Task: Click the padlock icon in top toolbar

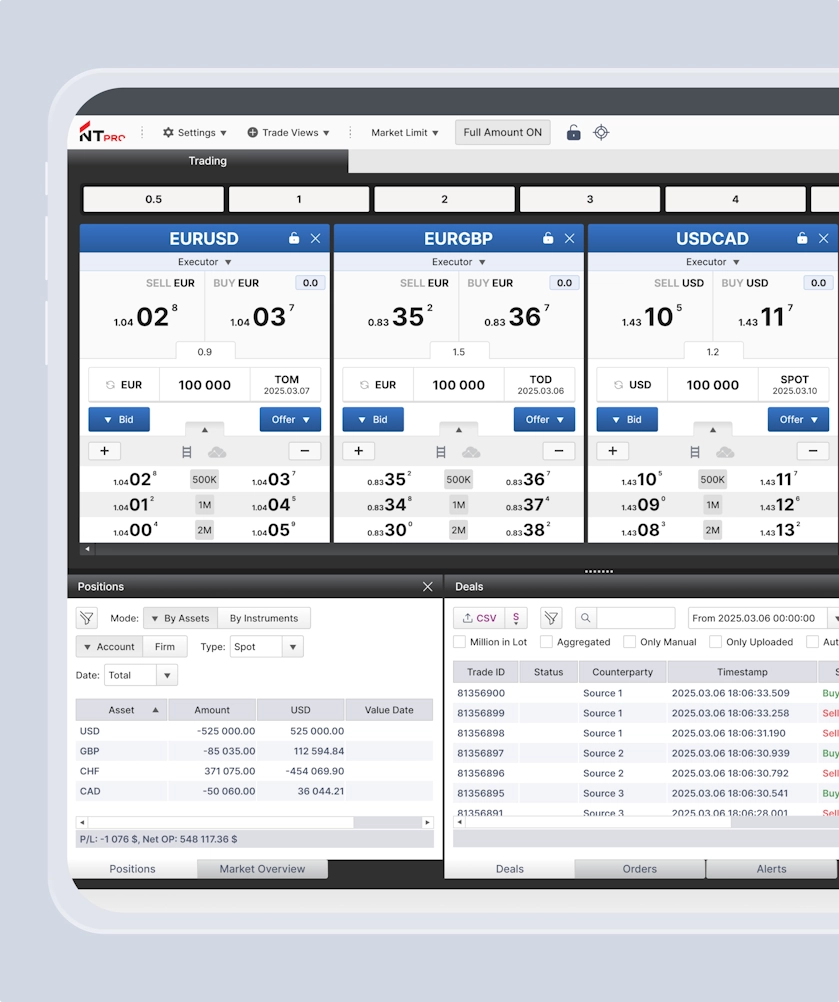Action: (x=573, y=132)
